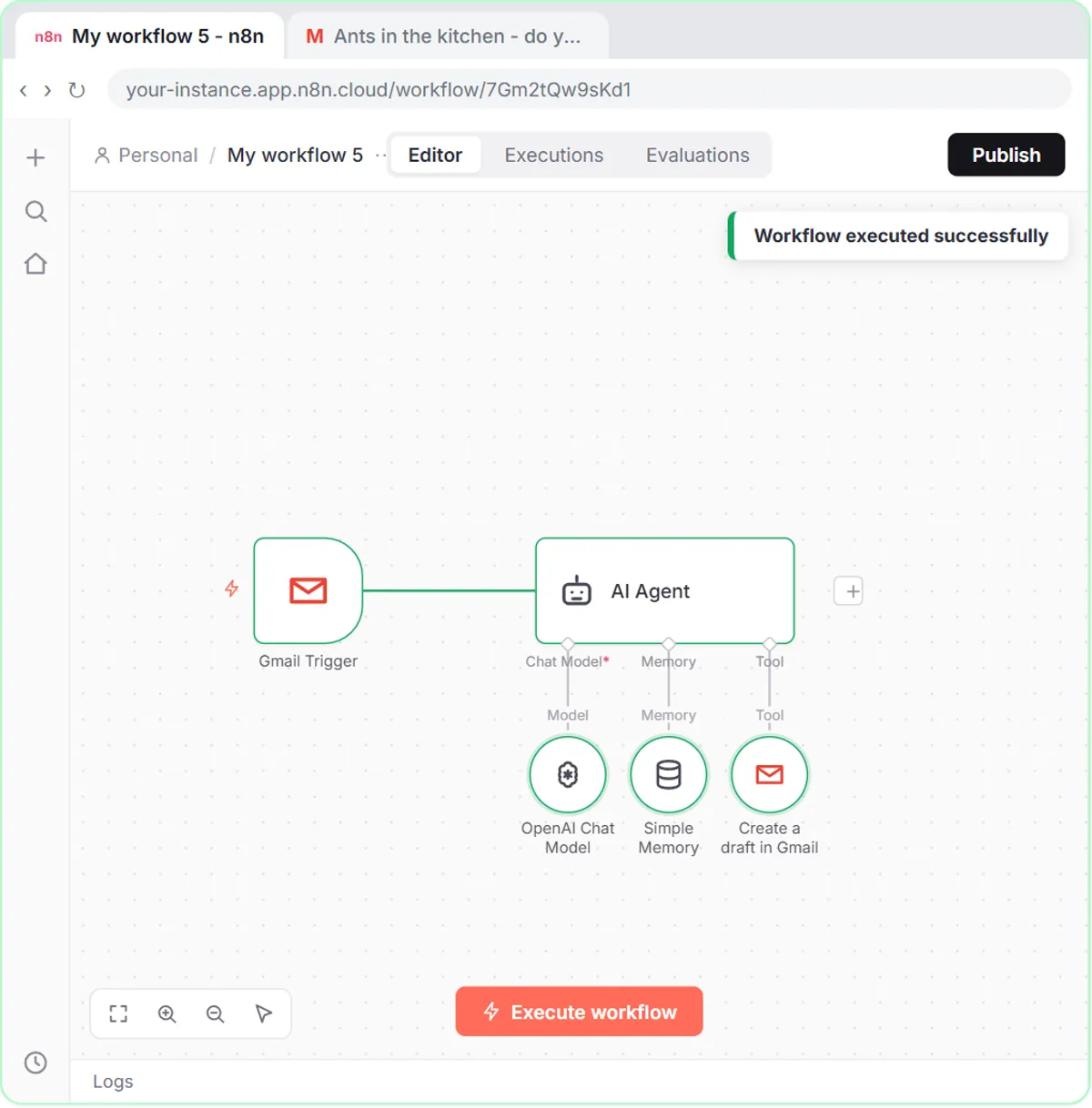This screenshot has width=1092, height=1108.
Task: Open the Personal project breadcrumb
Action: [146, 156]
